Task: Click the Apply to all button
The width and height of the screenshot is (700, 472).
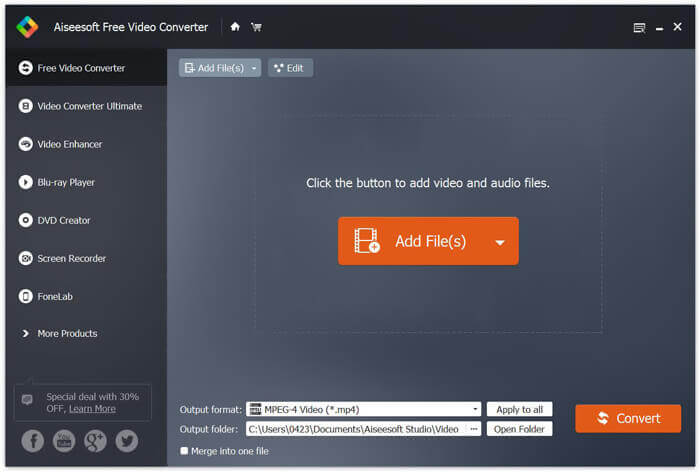Action: 519,409
